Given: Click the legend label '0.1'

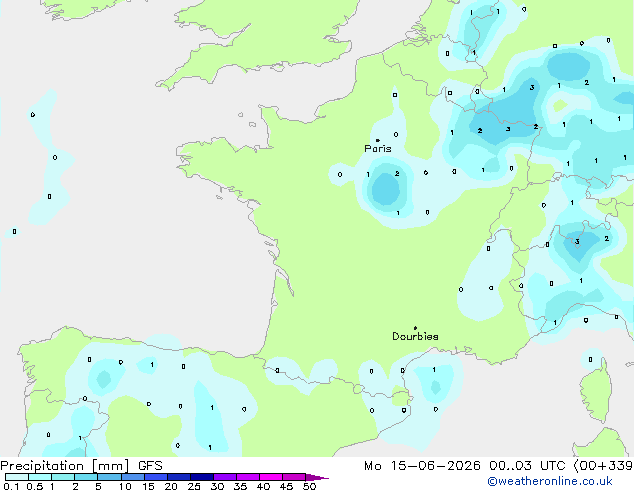Looking at the screenshot, I should pyautogui.click(x=10, y=486).
